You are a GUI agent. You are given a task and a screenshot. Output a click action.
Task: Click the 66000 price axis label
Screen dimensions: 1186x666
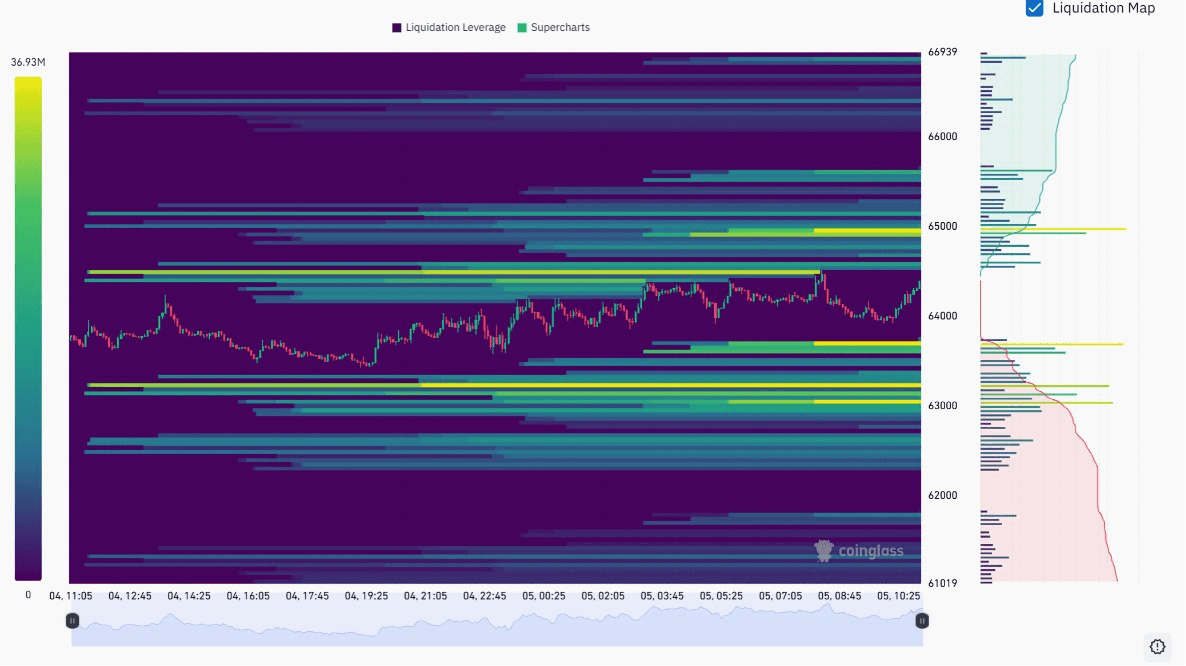[942, 136]
